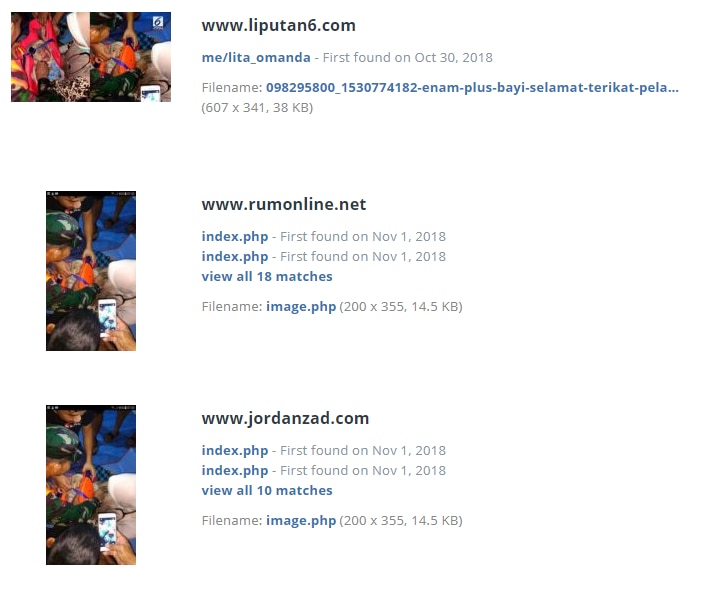The height and width of the screenshot is (596, 709).
Task: Click the www.jordanzad.com domain heading
Action: coord(285,418)
